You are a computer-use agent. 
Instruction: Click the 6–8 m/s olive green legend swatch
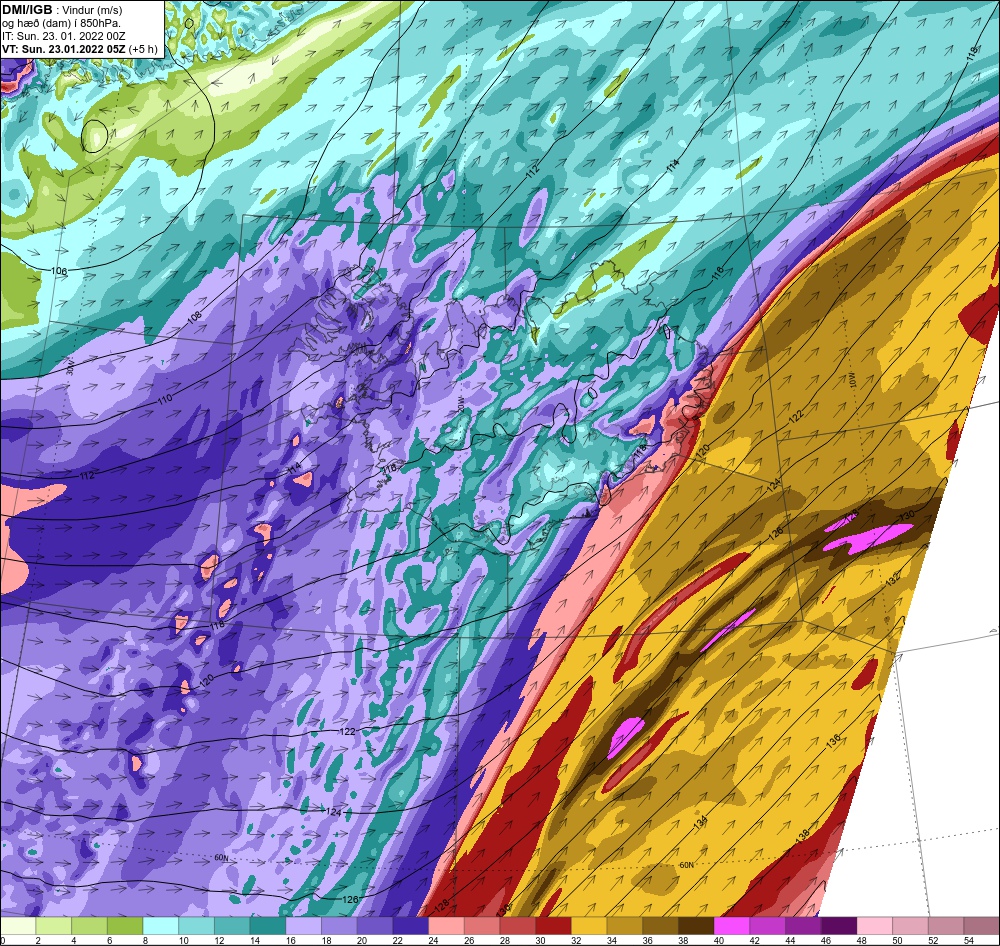[x=125, y=926]
